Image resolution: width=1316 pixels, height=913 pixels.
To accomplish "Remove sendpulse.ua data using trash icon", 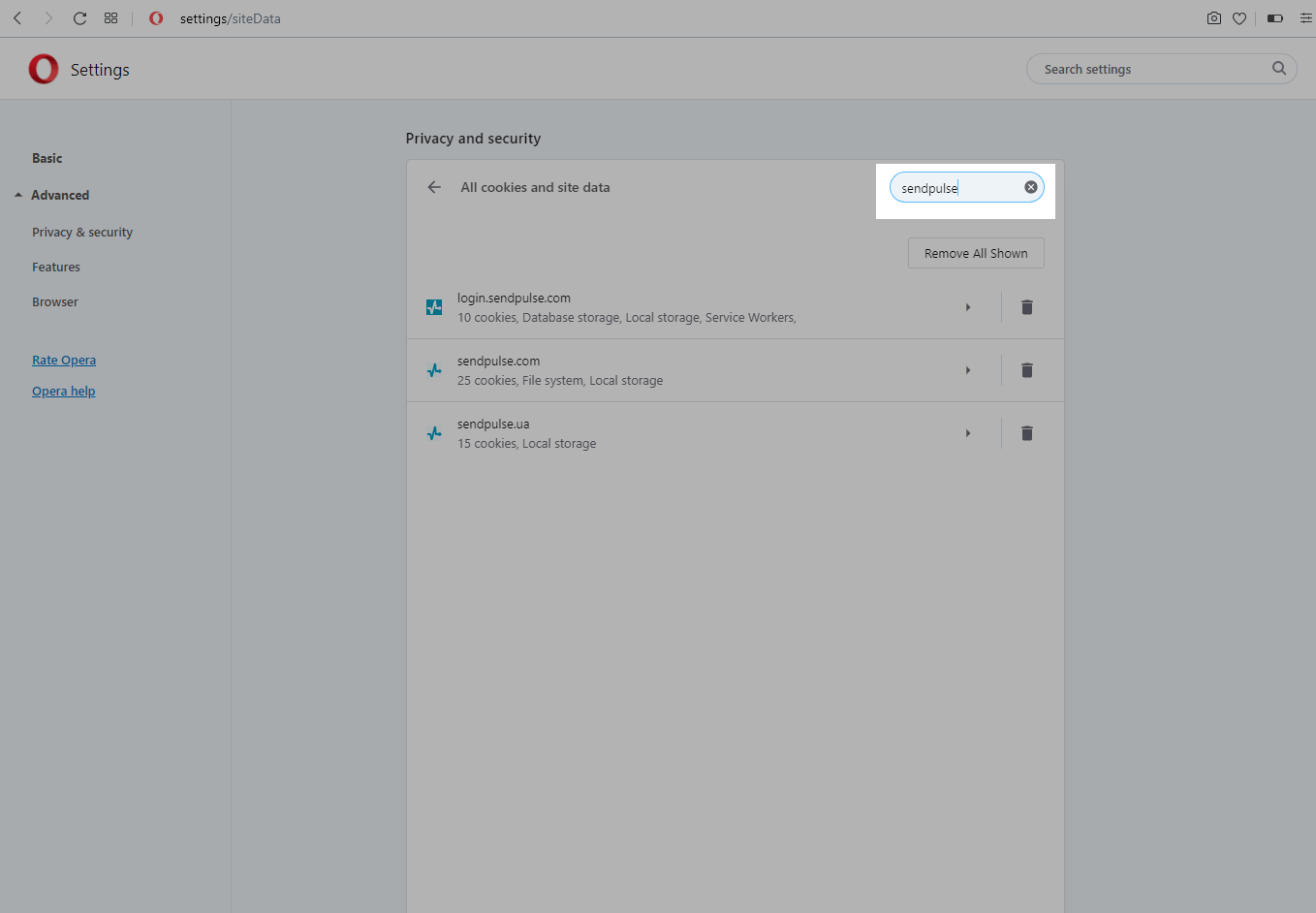I will pos(1027,433).
